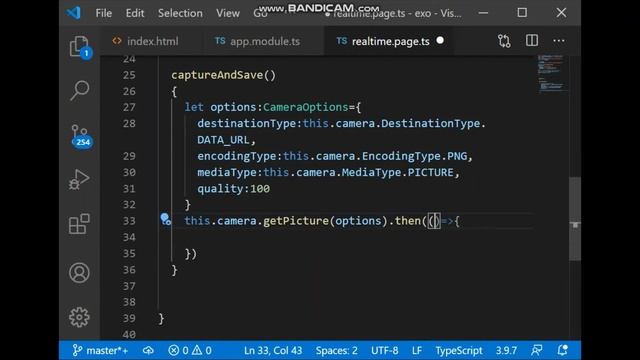Viewport: 640px width, 360px height.
Task: Click quality:100 on line 31
Action: pyautogui.click(x=233, y=189)
